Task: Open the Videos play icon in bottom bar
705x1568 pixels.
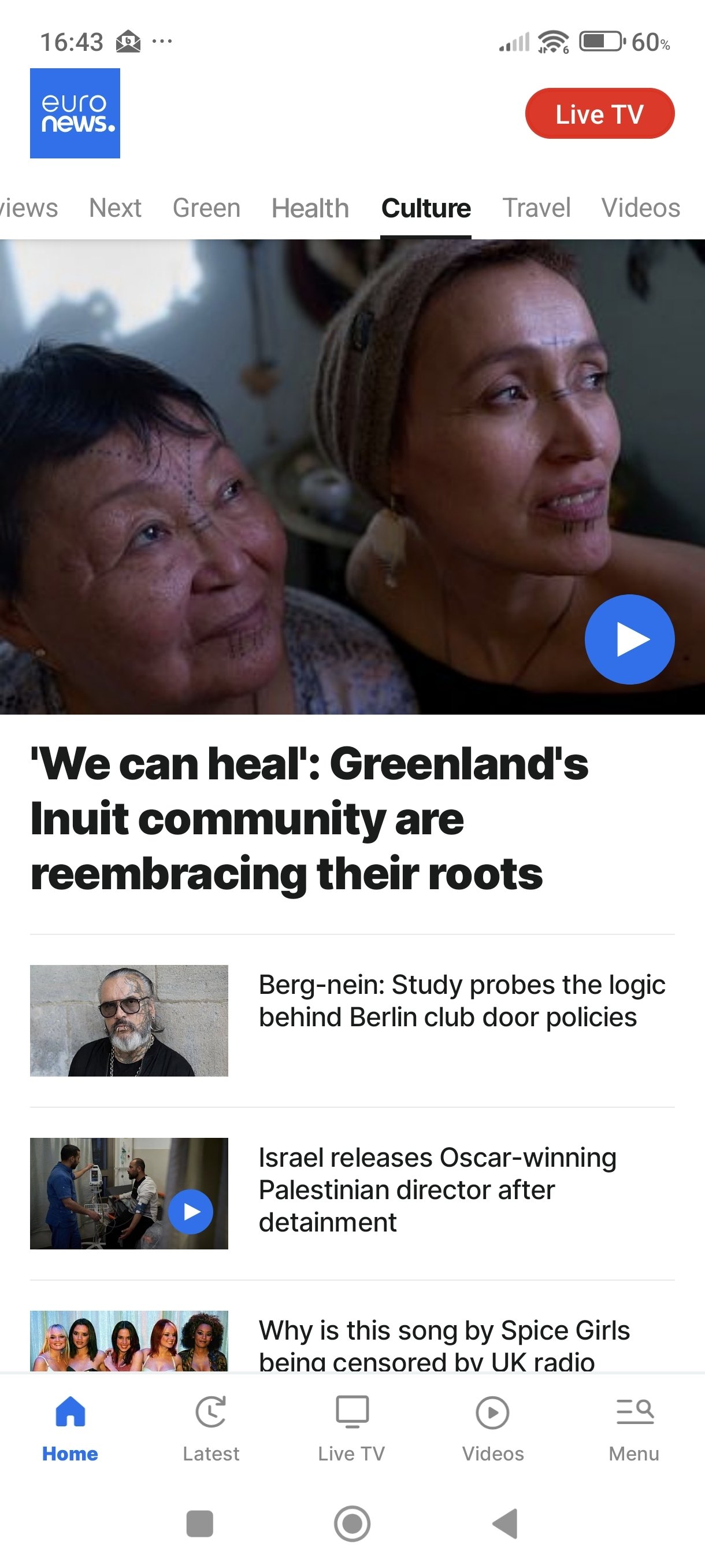Action: click(493, 1412)
